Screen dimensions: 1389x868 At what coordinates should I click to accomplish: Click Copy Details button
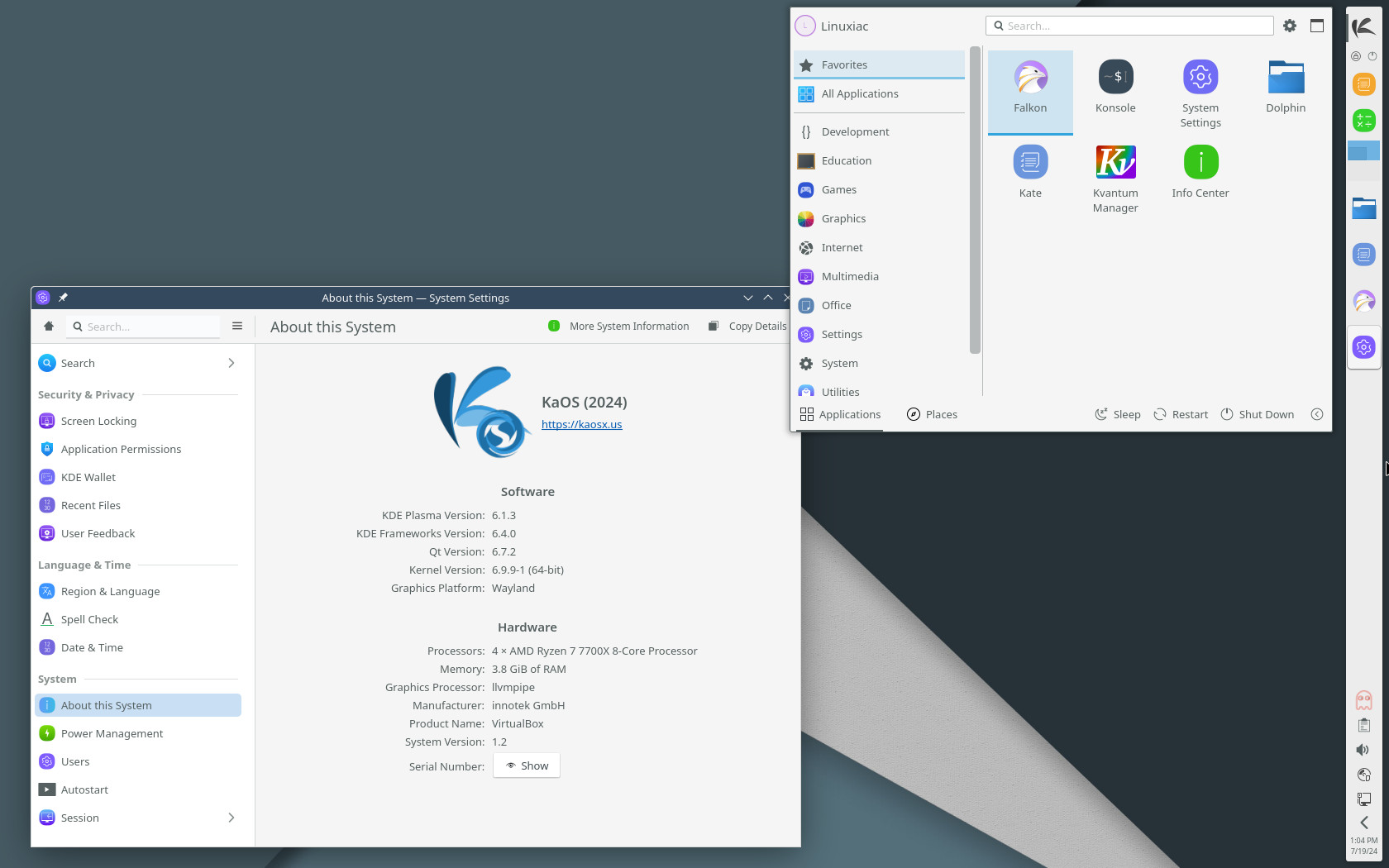[747, 327]
